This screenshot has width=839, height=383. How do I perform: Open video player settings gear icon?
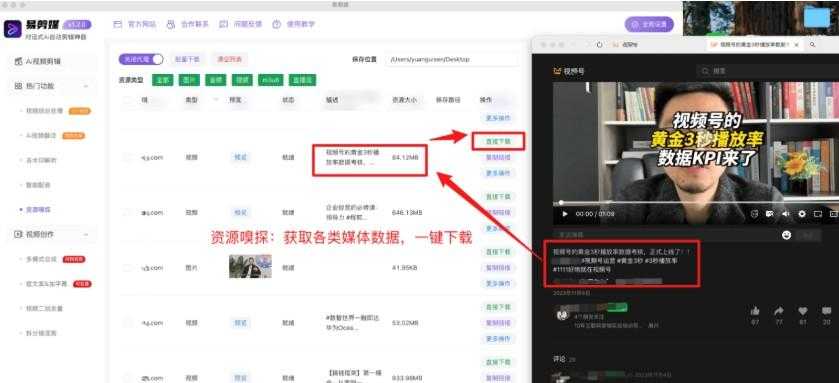tap(802, 214)
